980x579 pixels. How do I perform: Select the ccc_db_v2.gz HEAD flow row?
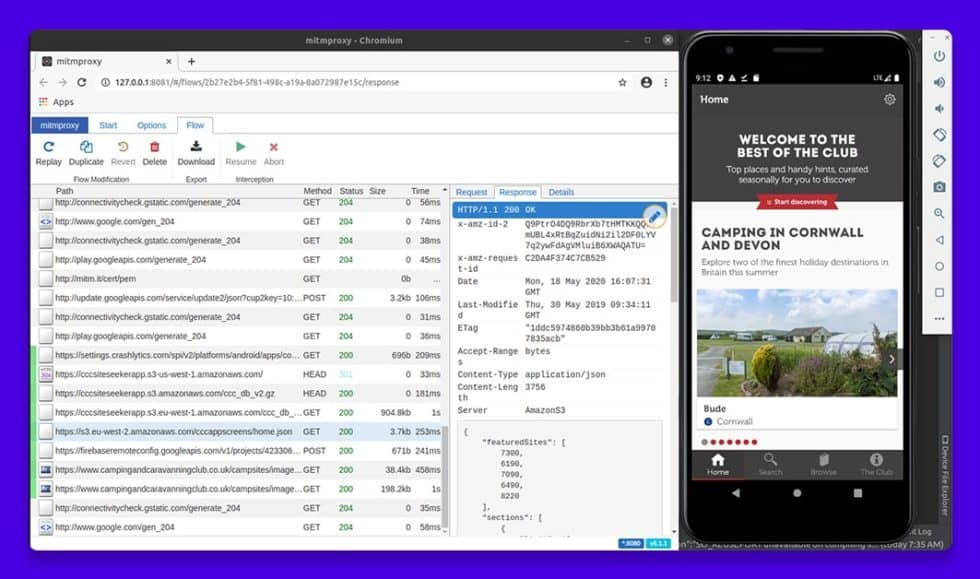point(239,393)
